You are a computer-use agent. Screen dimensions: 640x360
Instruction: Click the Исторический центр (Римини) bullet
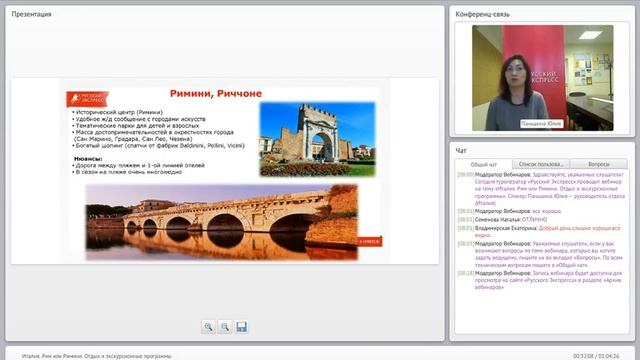point(117,112)
